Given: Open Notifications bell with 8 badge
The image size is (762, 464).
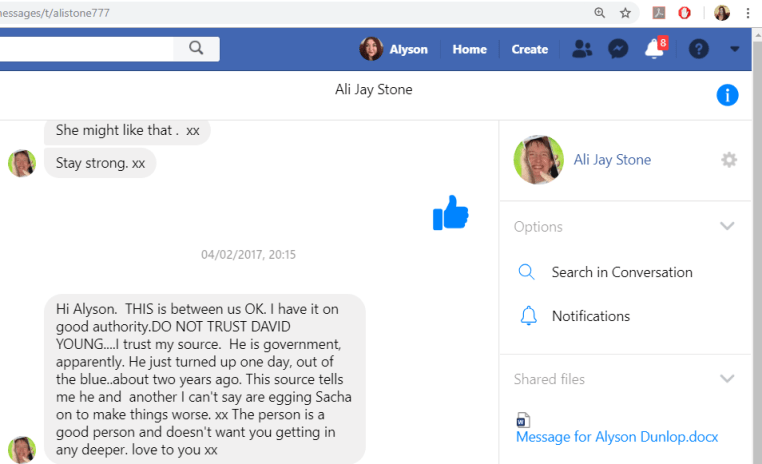Looking at the screenshot, I should 655,49.
